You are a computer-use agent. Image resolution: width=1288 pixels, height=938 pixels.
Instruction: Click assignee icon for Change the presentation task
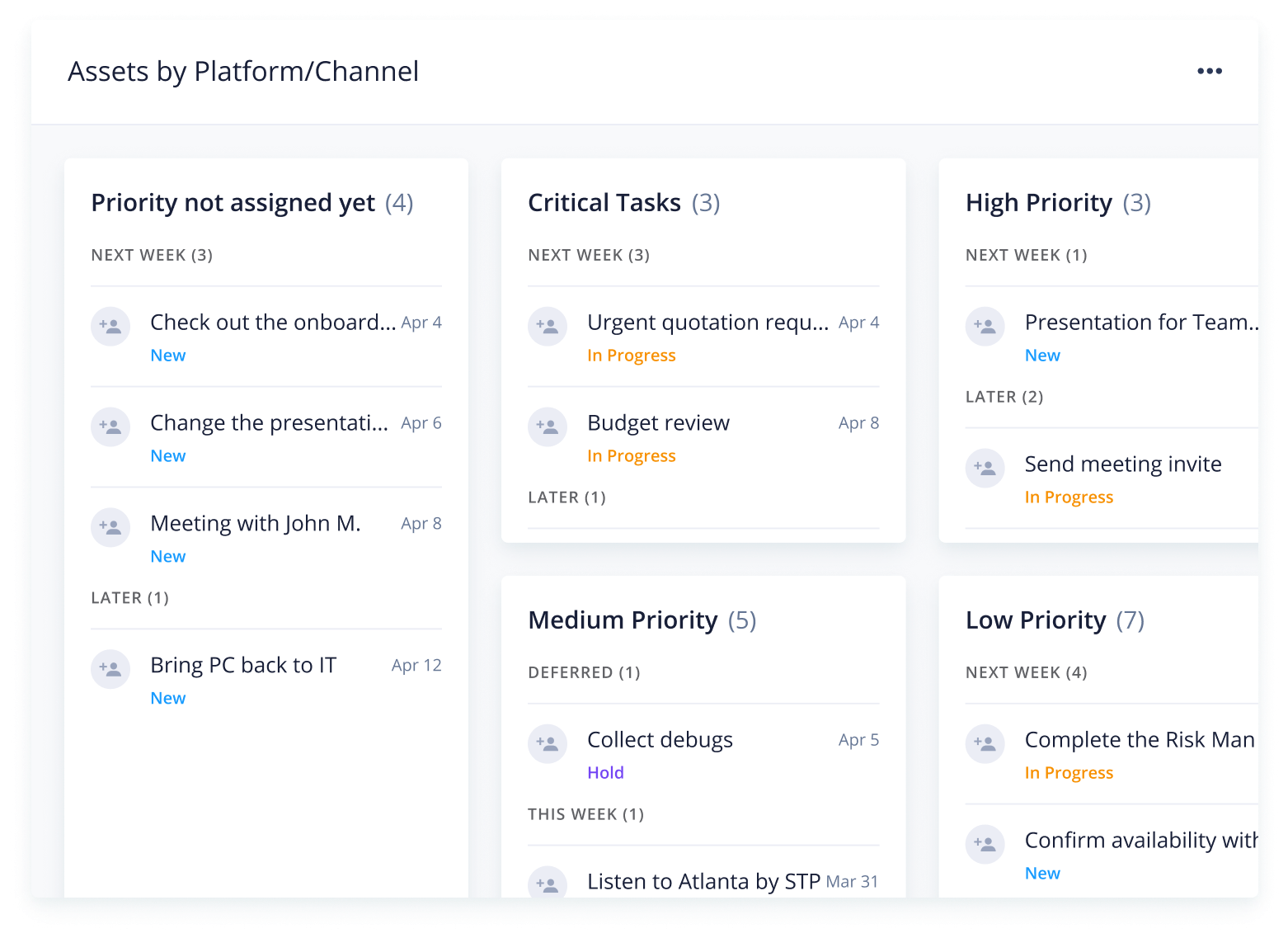110,427
